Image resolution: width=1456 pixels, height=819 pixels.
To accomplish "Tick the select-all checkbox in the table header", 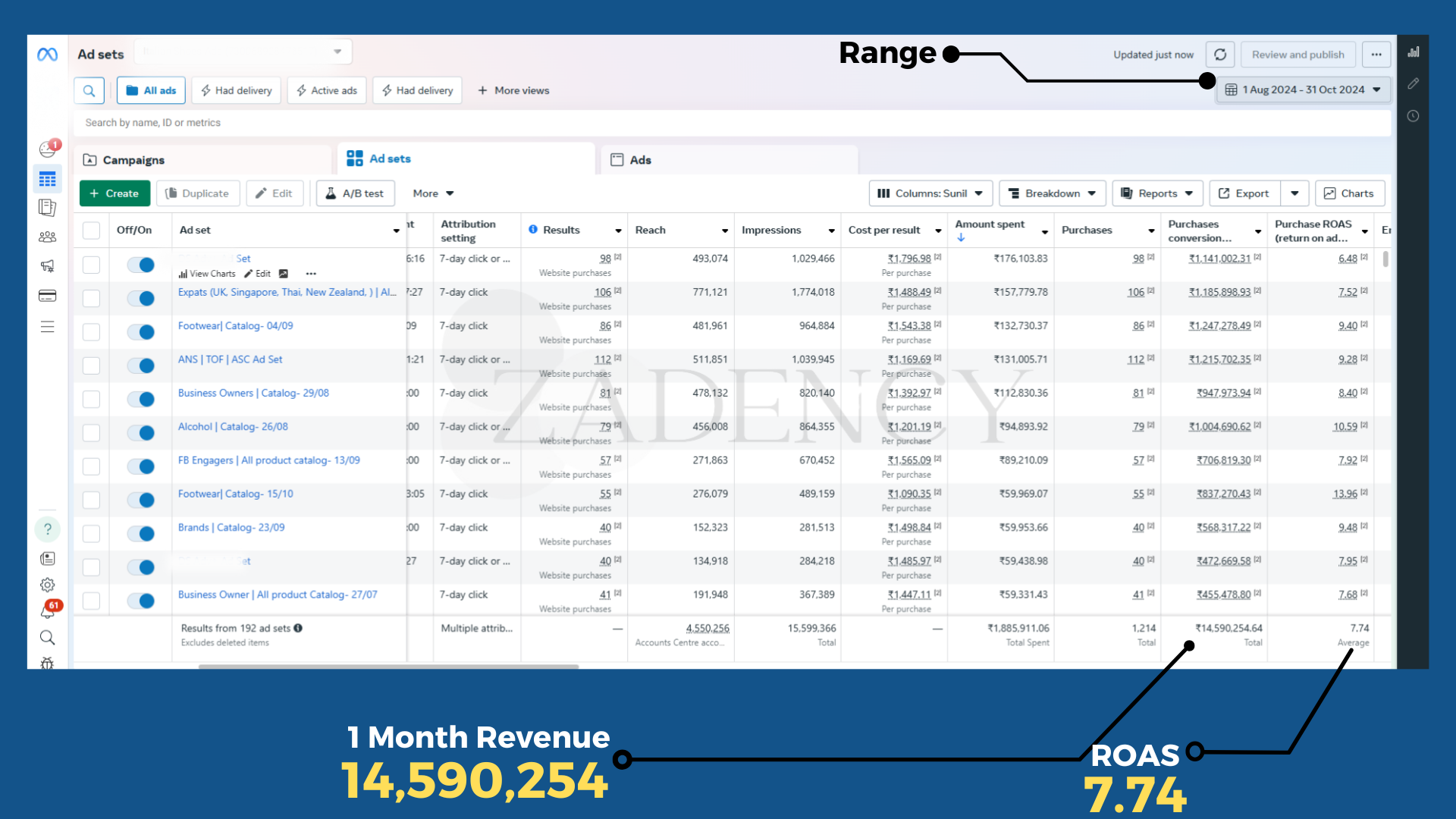I will [91, 231].
